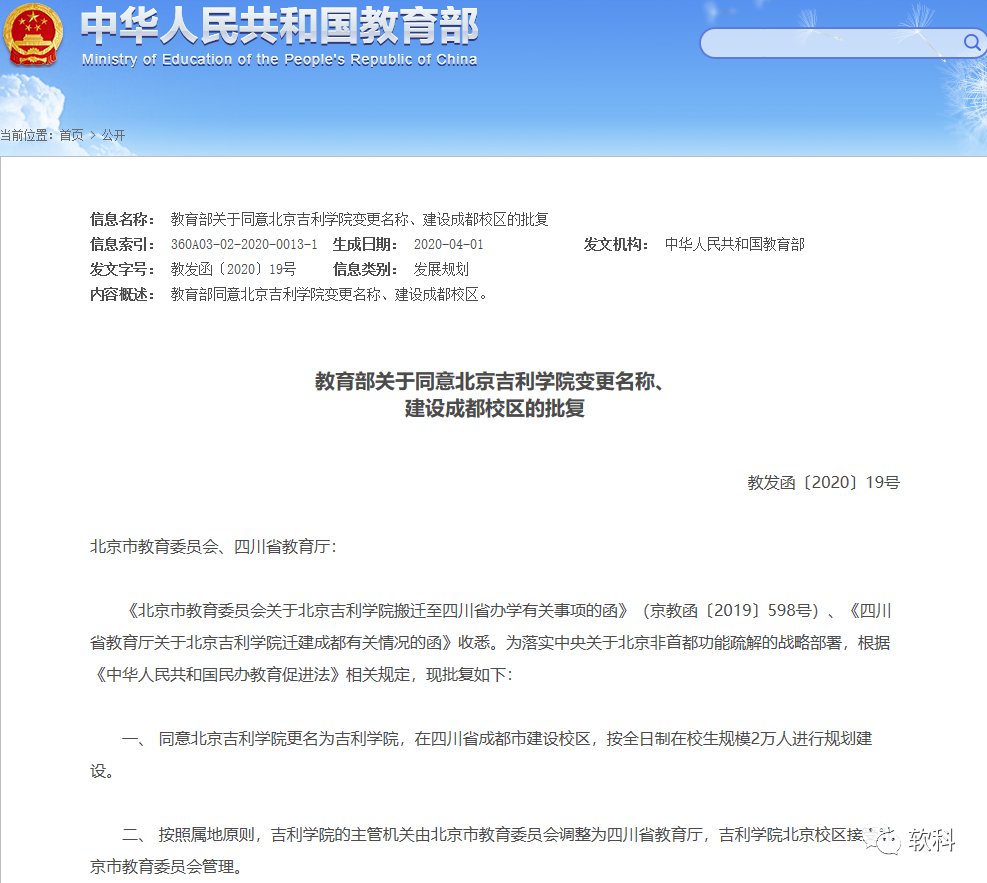
Task: Select the category value 发展规划
Action: (x=441, y=269)
